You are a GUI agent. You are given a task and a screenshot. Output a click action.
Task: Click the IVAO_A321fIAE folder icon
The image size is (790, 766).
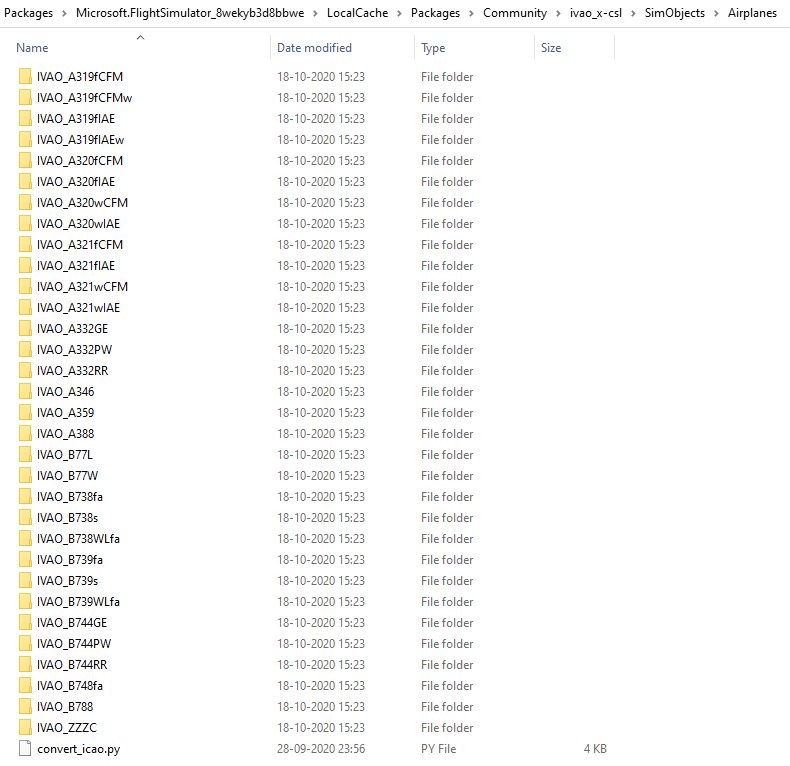pyautogui.click(x=25, y=266)
